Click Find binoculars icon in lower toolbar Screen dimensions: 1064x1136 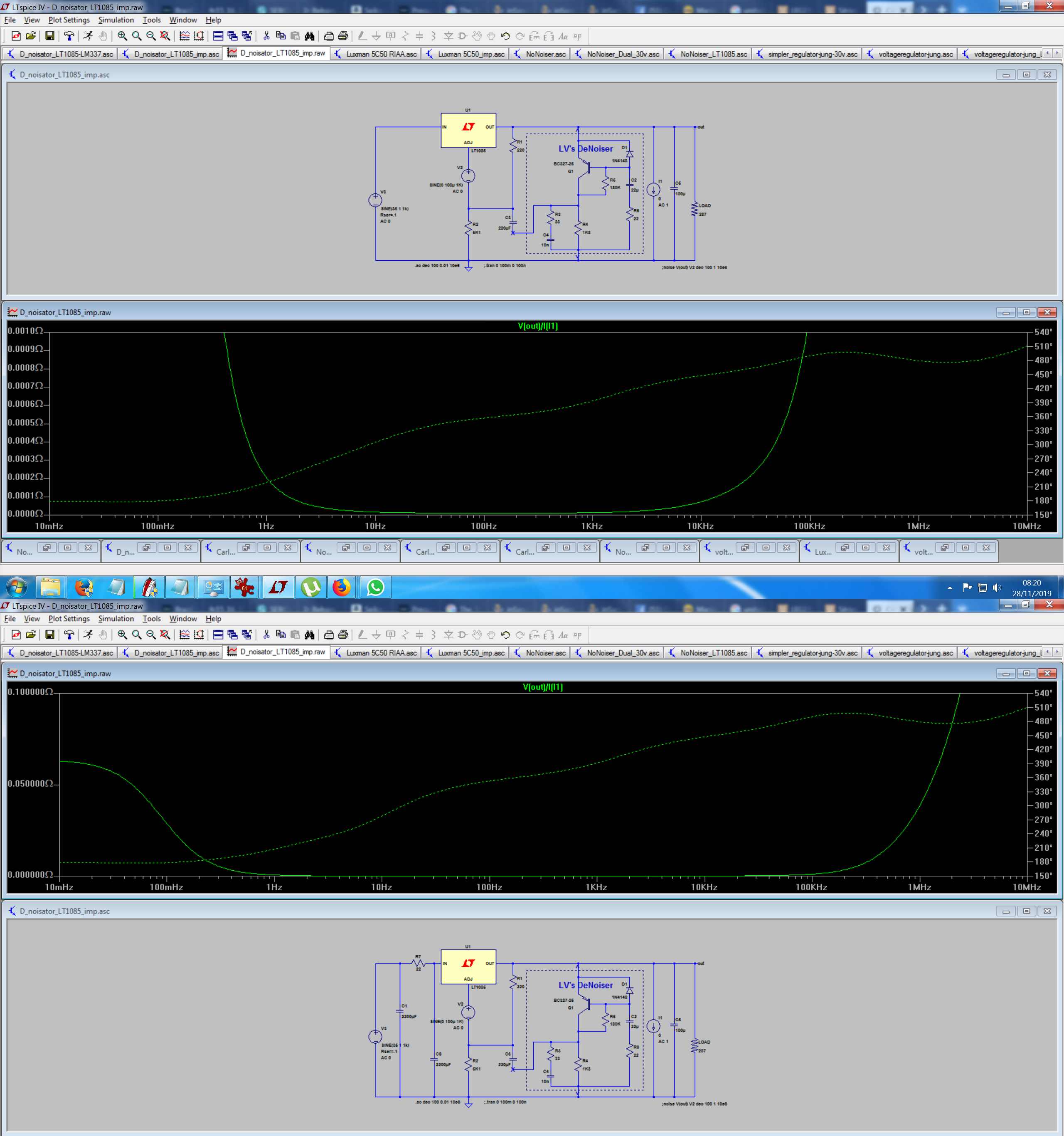pos(309,635)
